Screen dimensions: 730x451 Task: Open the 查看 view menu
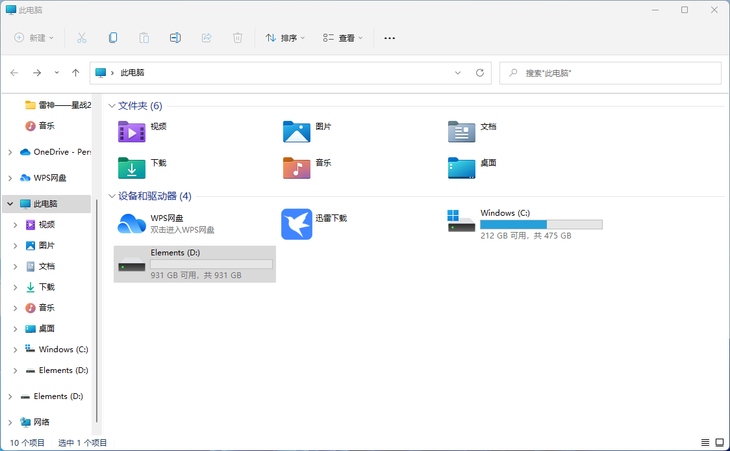342,38
